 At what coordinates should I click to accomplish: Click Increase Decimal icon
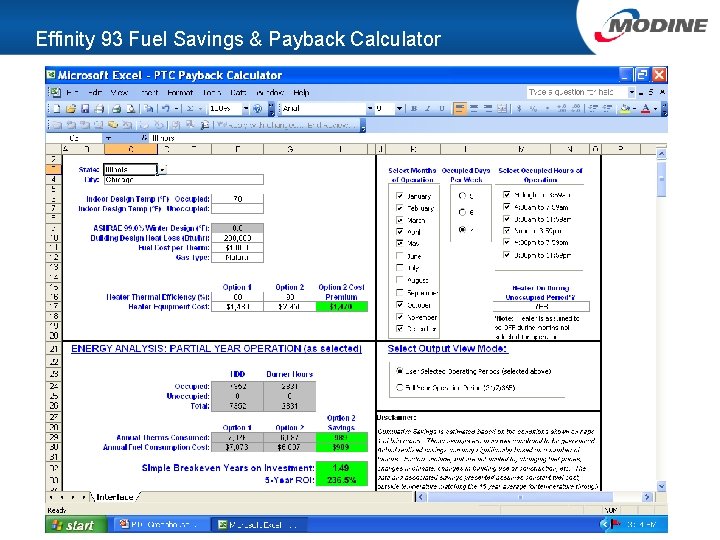[x=562, y=109]
